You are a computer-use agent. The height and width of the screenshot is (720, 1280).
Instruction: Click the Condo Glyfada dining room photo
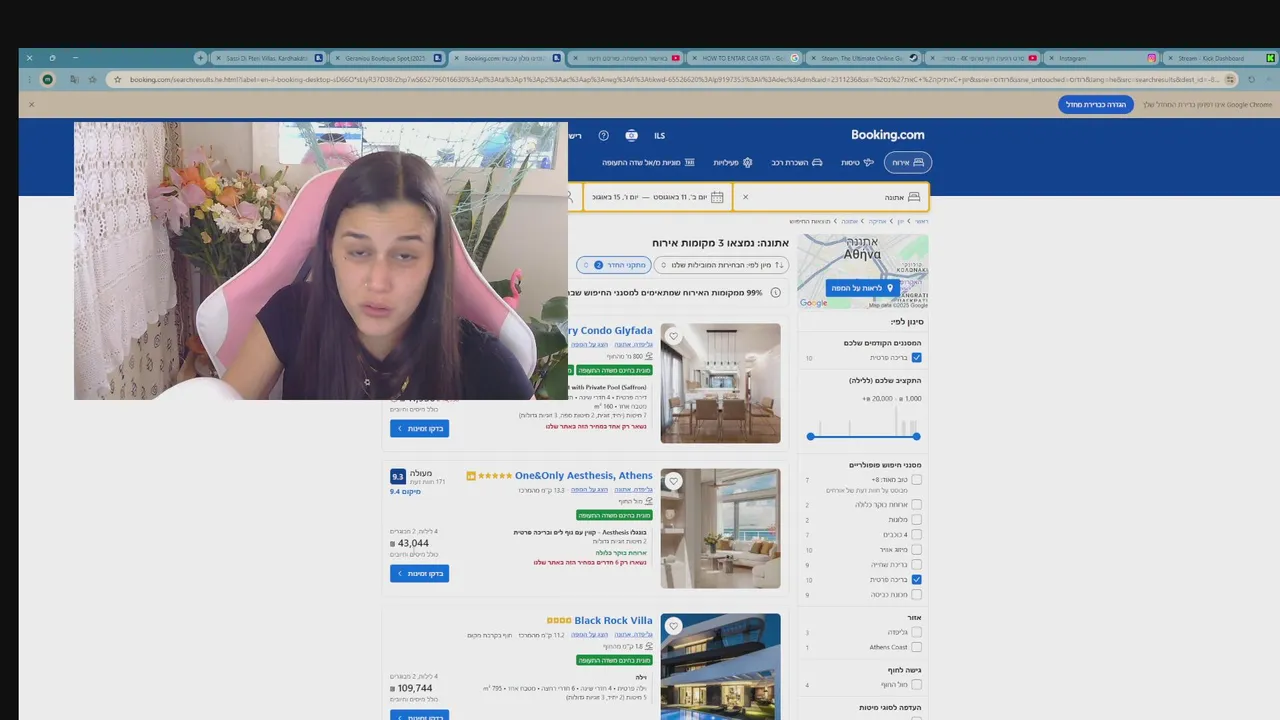[x=720, y=383]
